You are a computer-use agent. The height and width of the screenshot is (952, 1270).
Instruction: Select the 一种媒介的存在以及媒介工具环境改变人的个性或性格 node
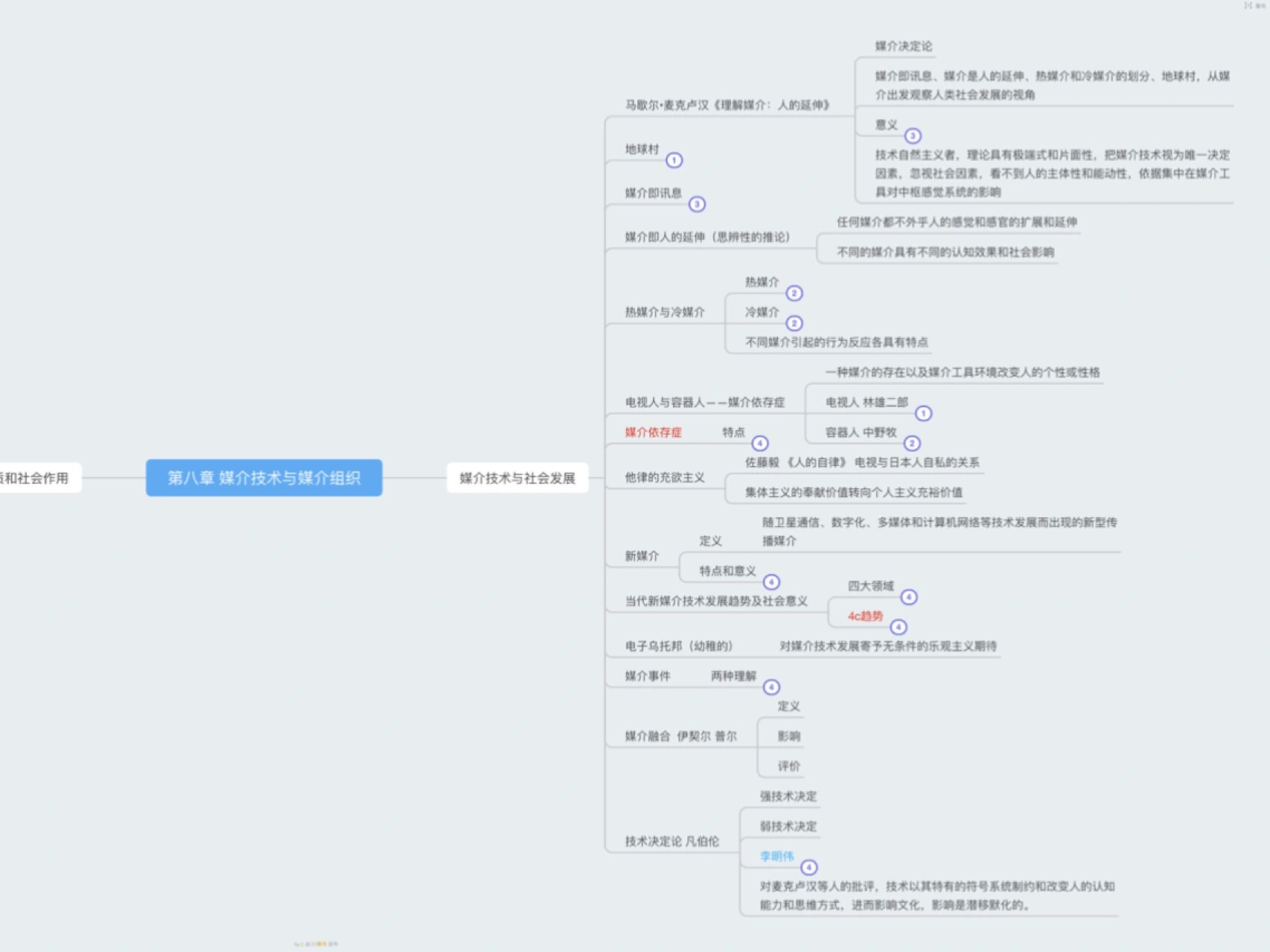962,372
